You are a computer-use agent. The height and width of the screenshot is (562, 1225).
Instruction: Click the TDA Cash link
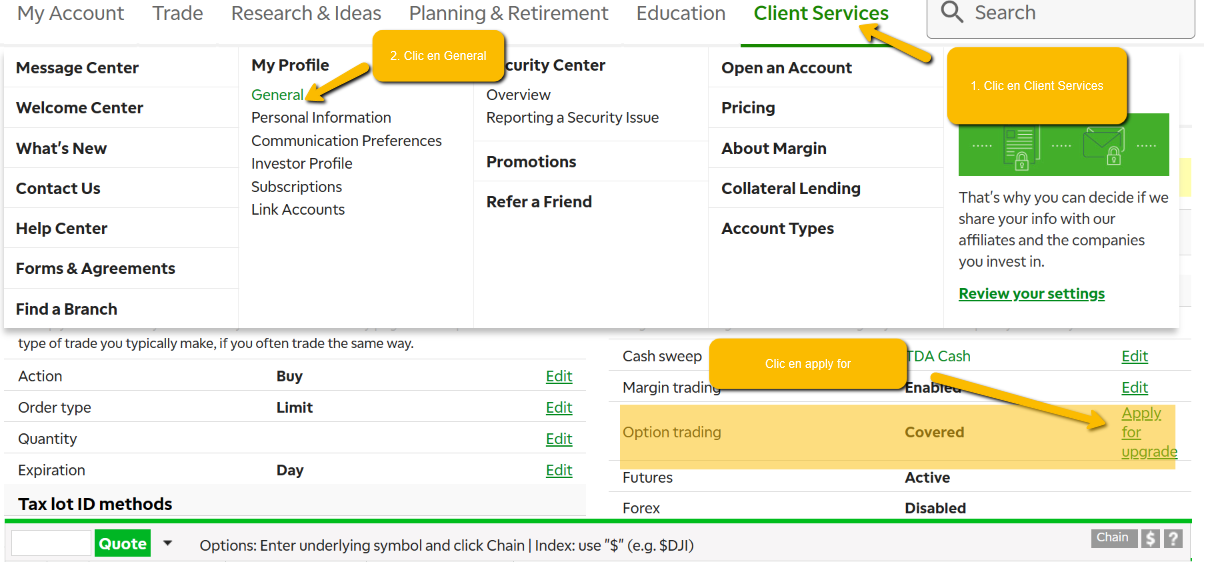click(939, 356)
